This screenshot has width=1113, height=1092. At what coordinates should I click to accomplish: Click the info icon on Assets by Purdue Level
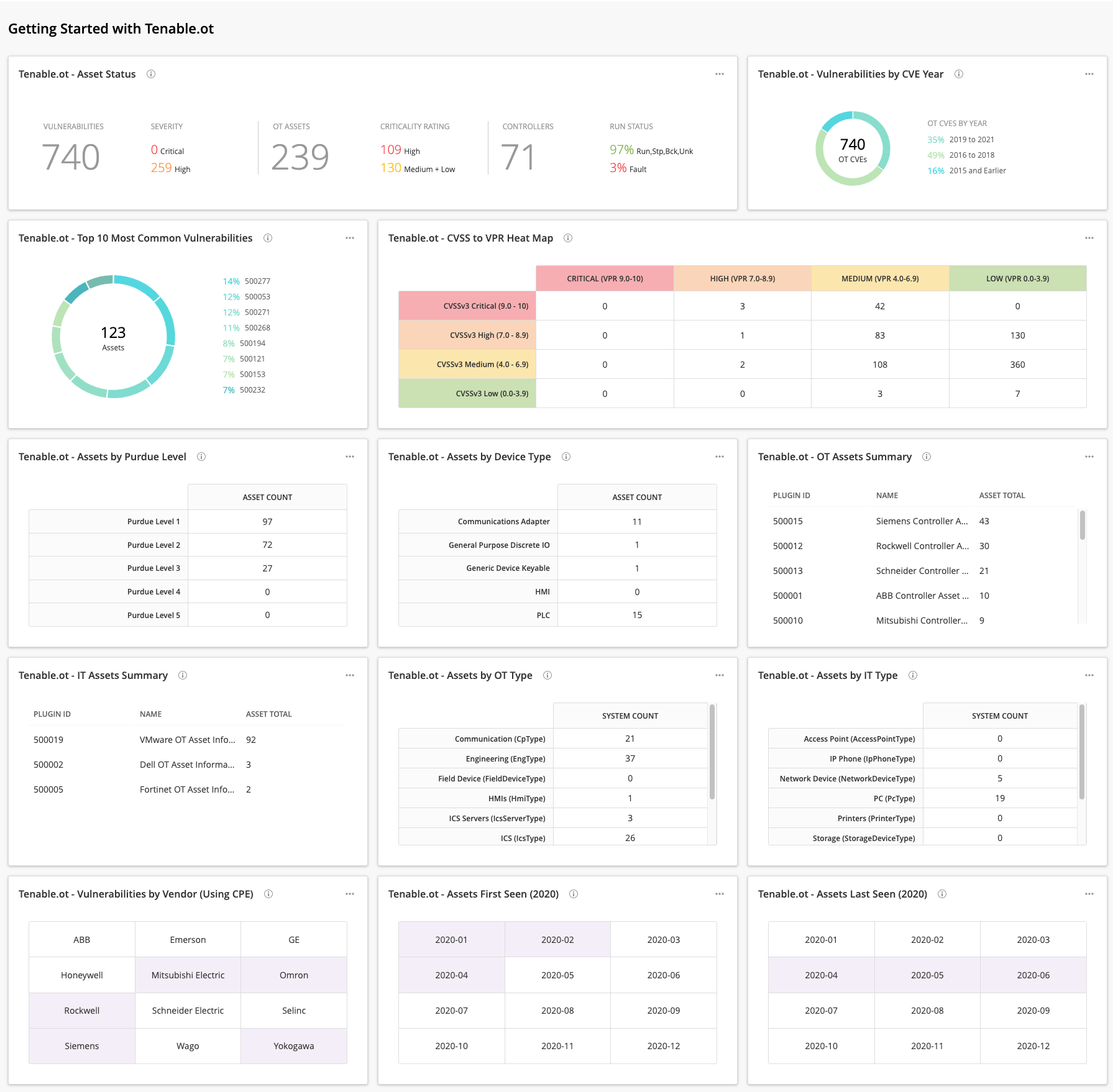[201, 457]
